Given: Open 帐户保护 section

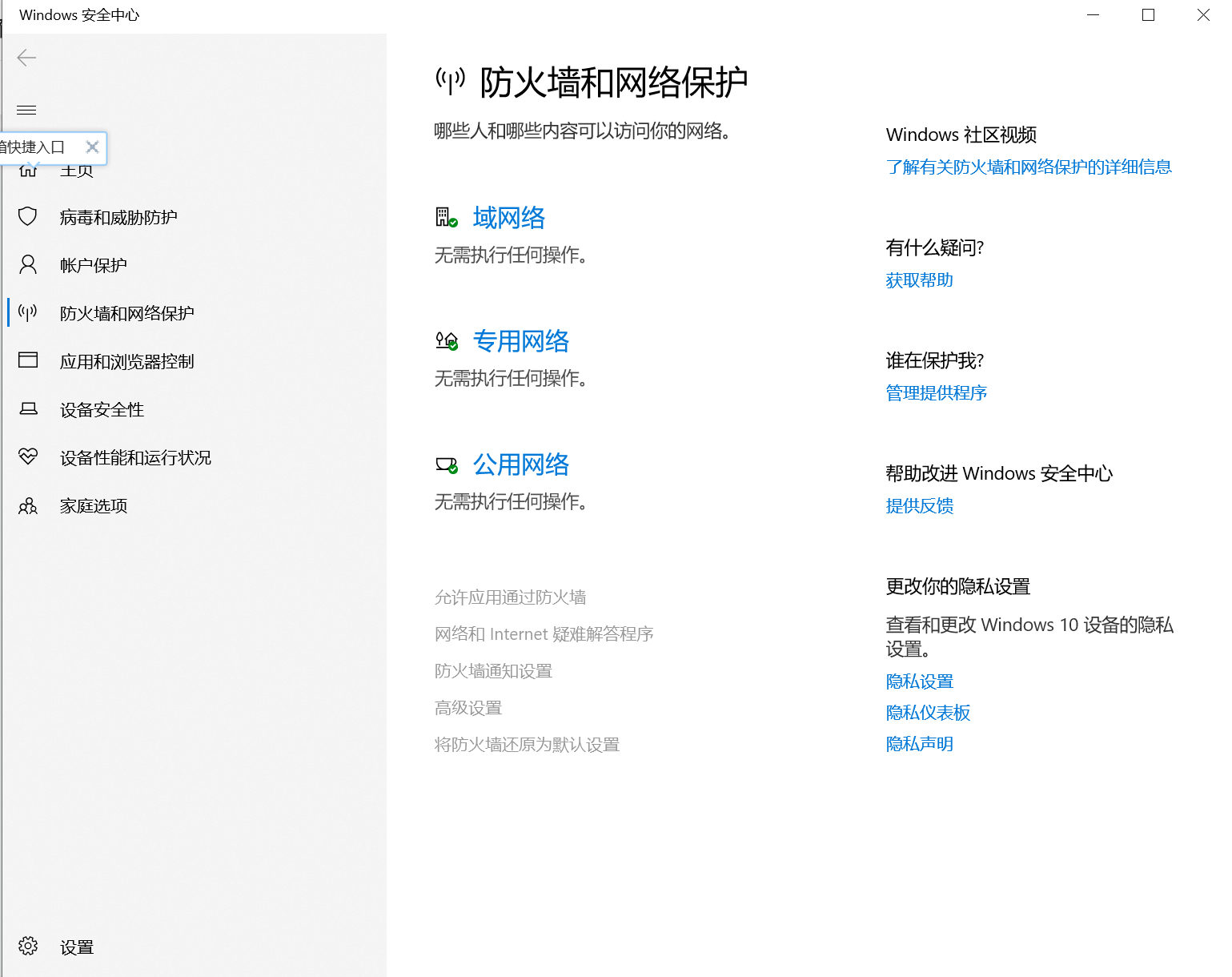Looking at the screenshot, I should [94, 265].
